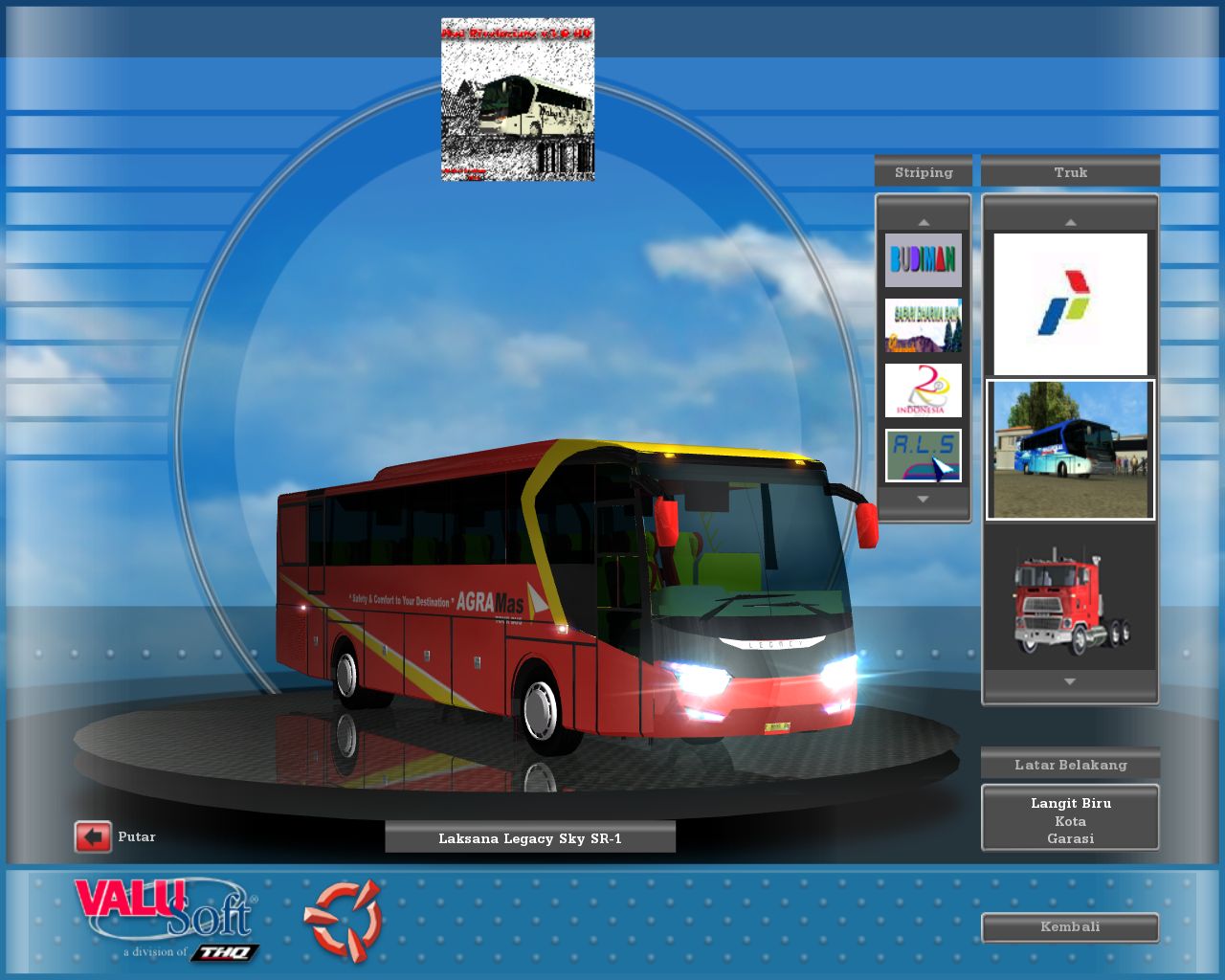Click the bus mod preview image at top
This screenshot has height=980, width=1225.
coord(518,99)
